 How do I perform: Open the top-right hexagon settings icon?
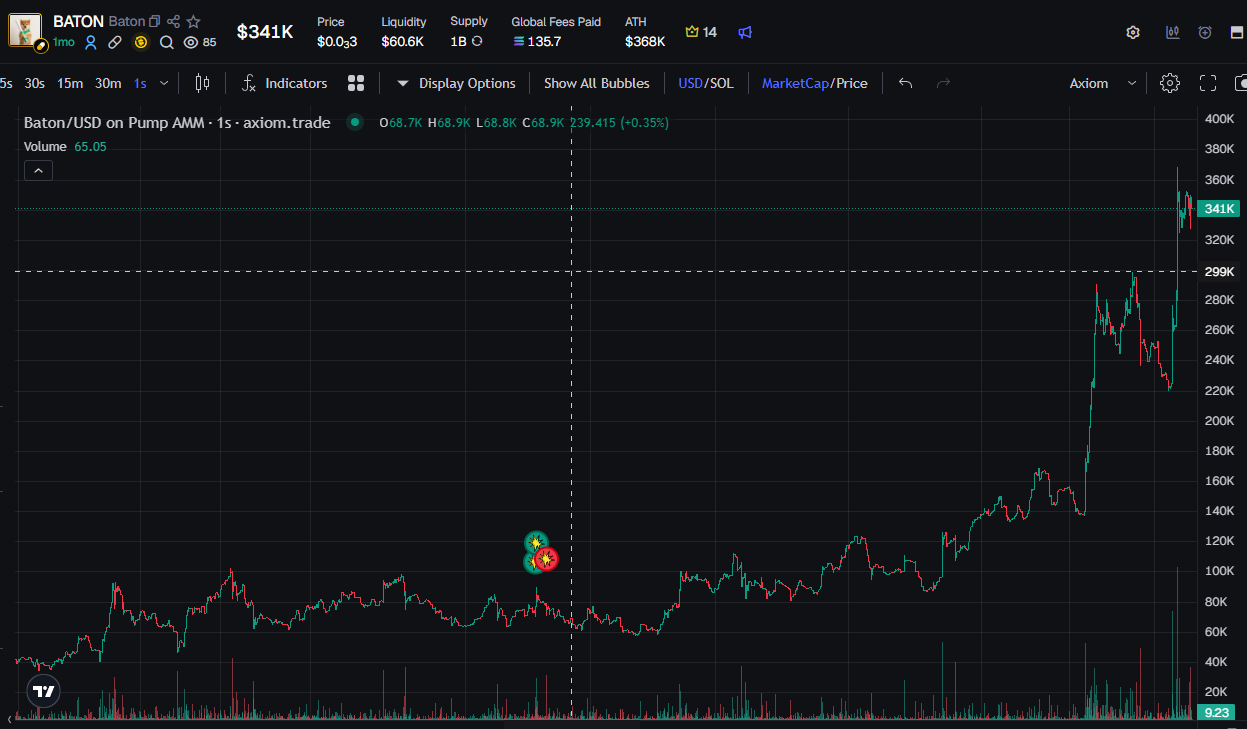pos(1133,32)
